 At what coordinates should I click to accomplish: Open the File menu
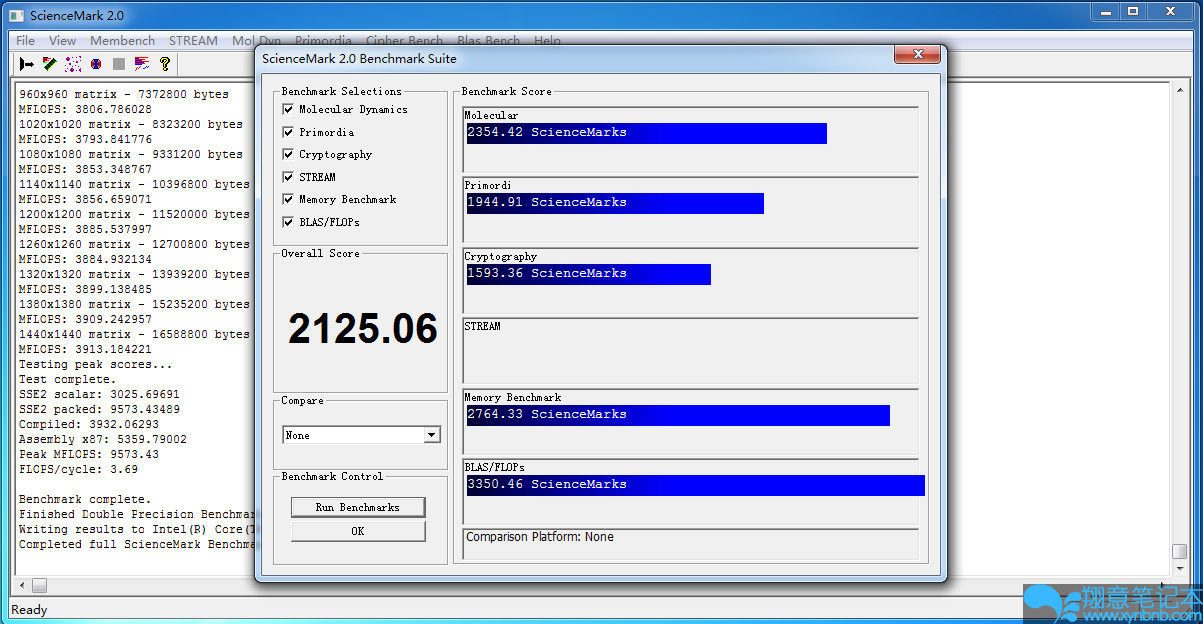[26, 41]
